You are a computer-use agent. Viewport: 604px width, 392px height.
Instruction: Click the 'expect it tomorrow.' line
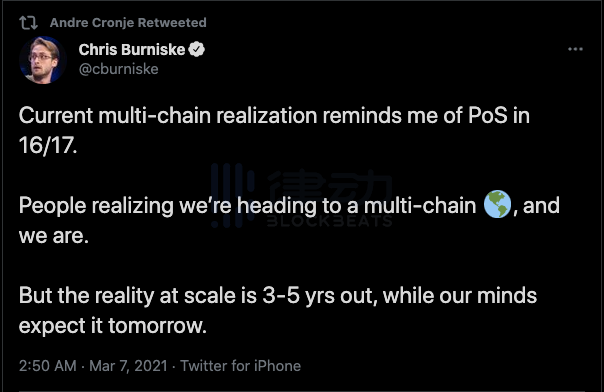[113, 326]
